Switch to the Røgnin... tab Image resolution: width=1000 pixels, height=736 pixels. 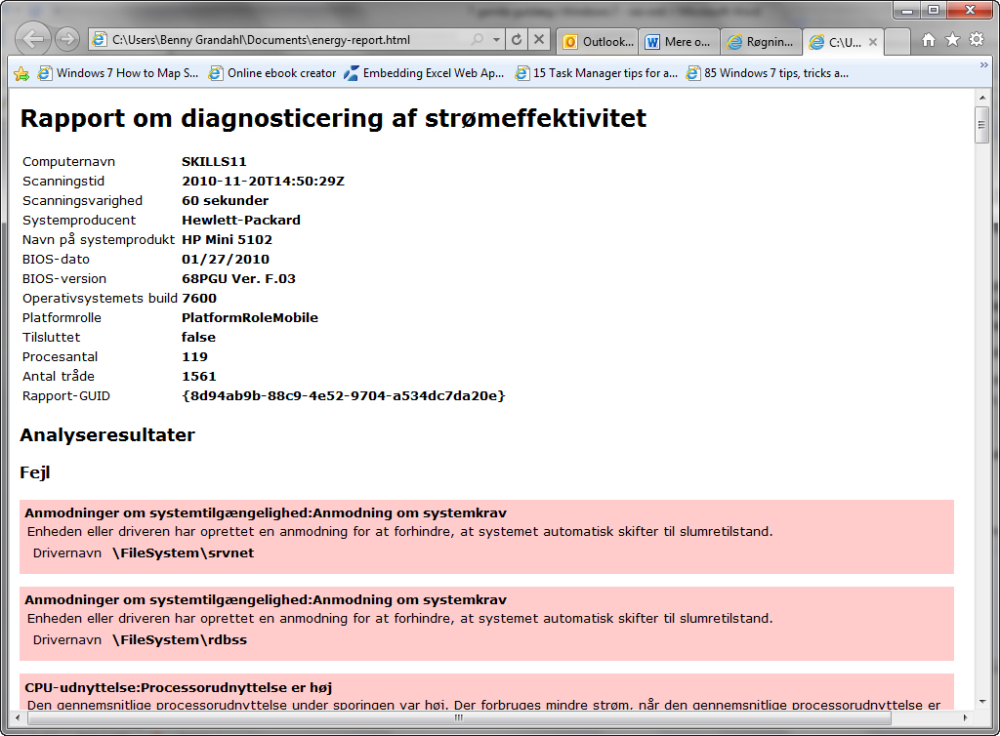761,42
